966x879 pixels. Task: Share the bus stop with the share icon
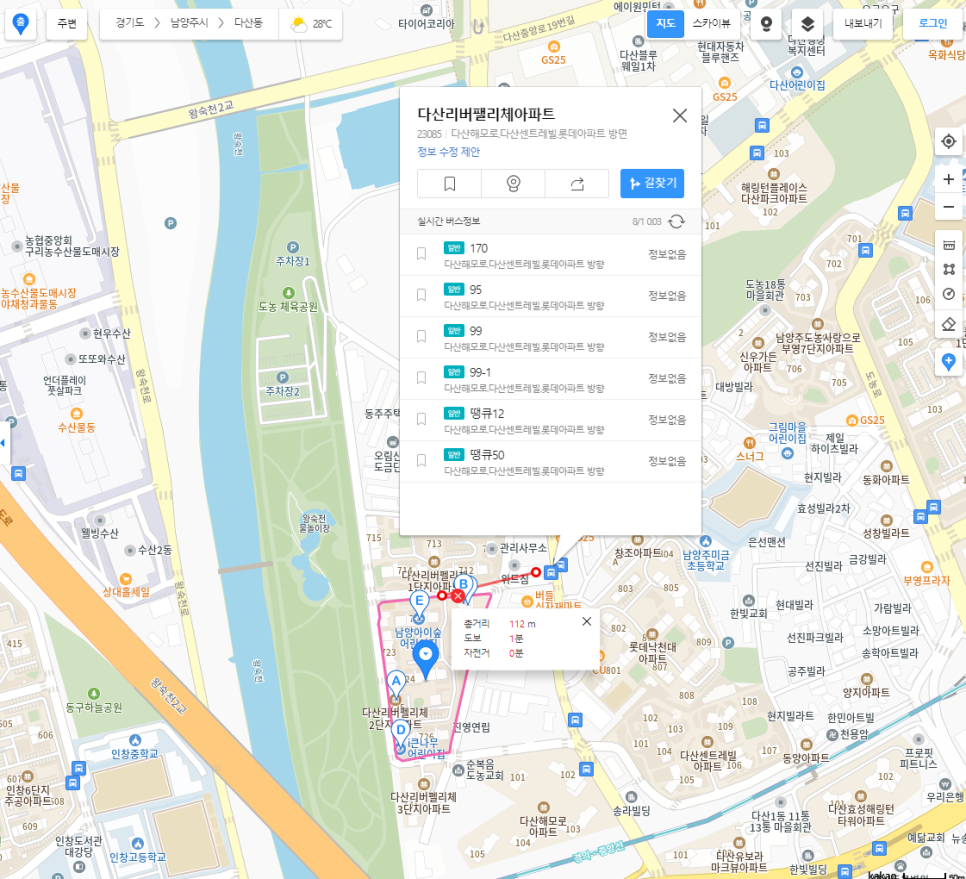coord(577,184)
